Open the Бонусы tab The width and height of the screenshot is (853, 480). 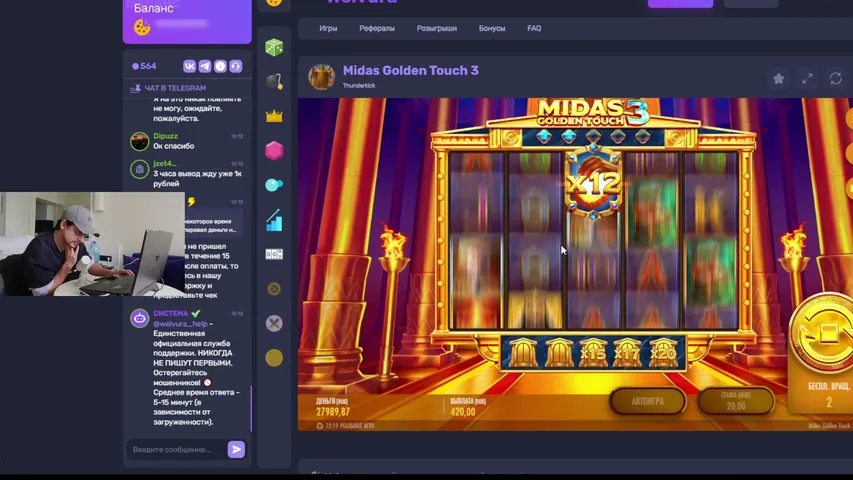[x=492, y=28]
